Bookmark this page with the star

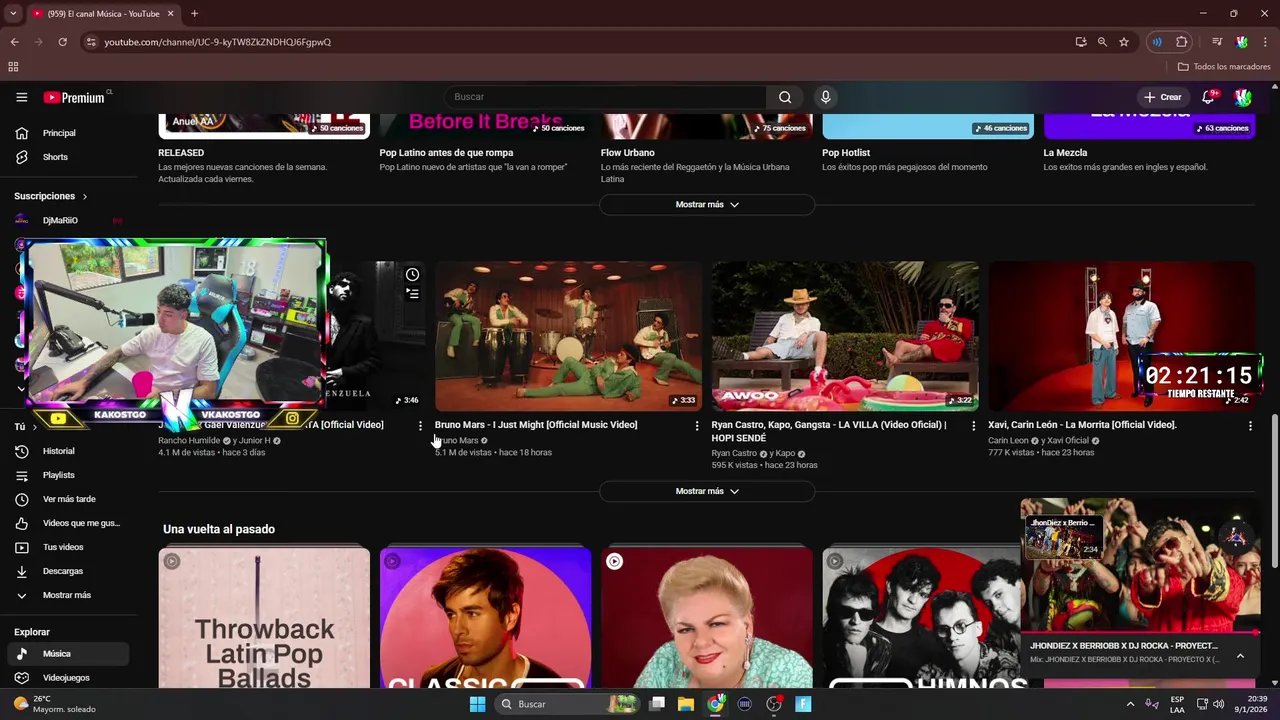(1124, 42)
